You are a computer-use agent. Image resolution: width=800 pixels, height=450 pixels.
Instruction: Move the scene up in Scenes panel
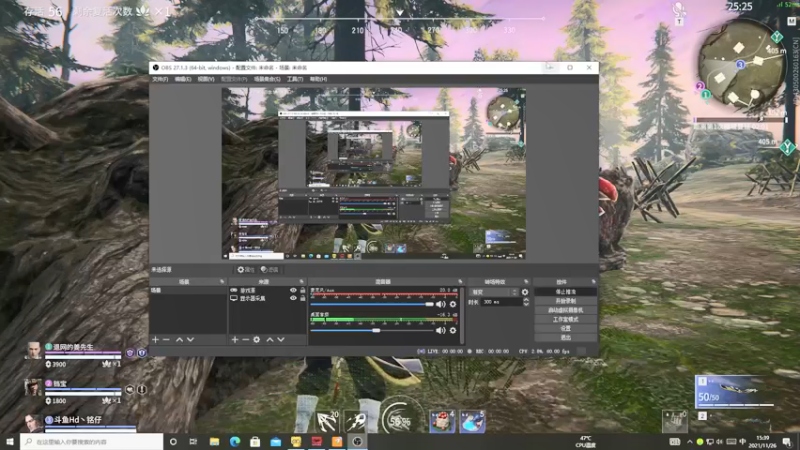pyautogui.click(x=179, y=339)
